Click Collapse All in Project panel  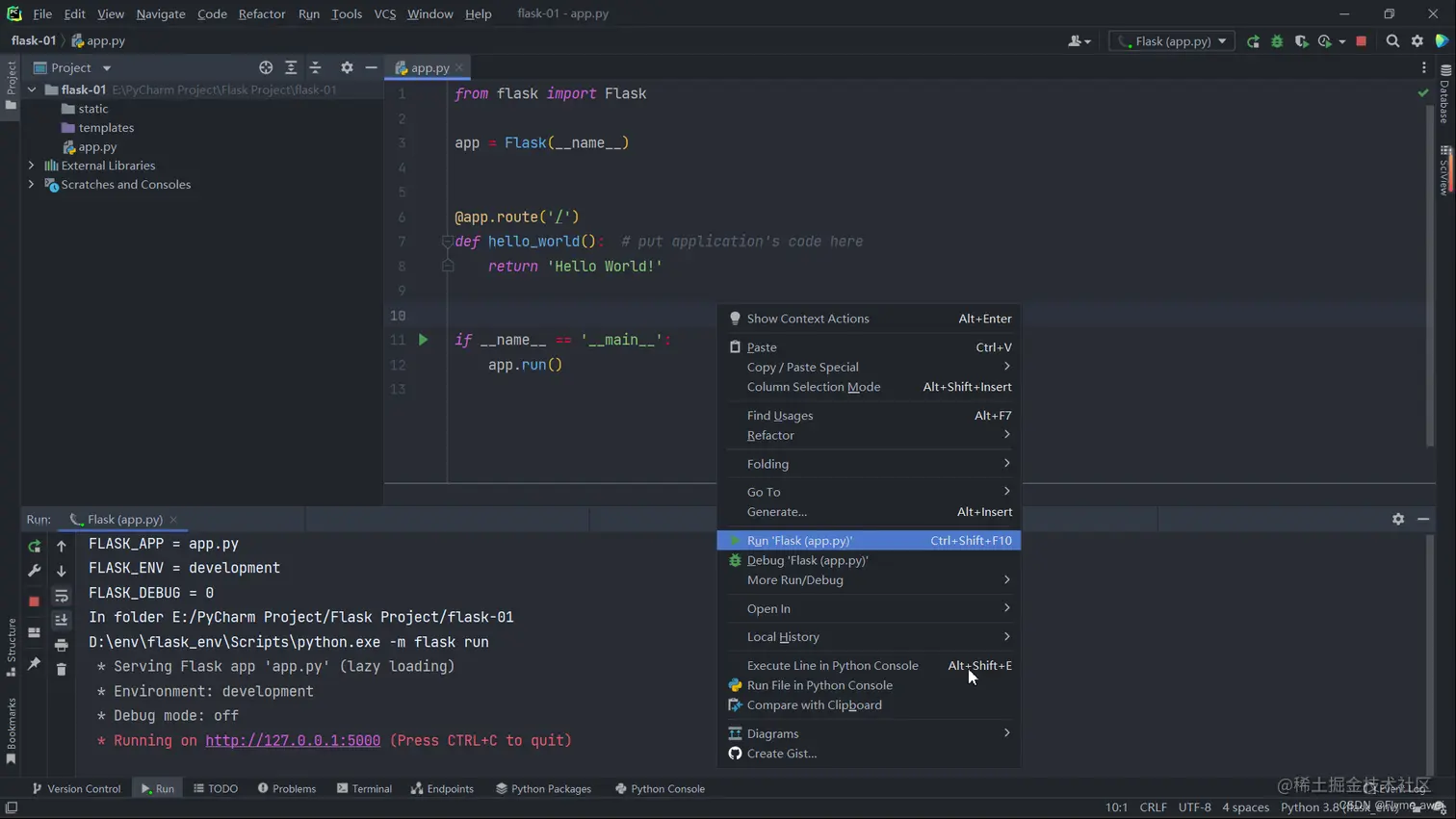pyautogui.click(x=316, y=67)
